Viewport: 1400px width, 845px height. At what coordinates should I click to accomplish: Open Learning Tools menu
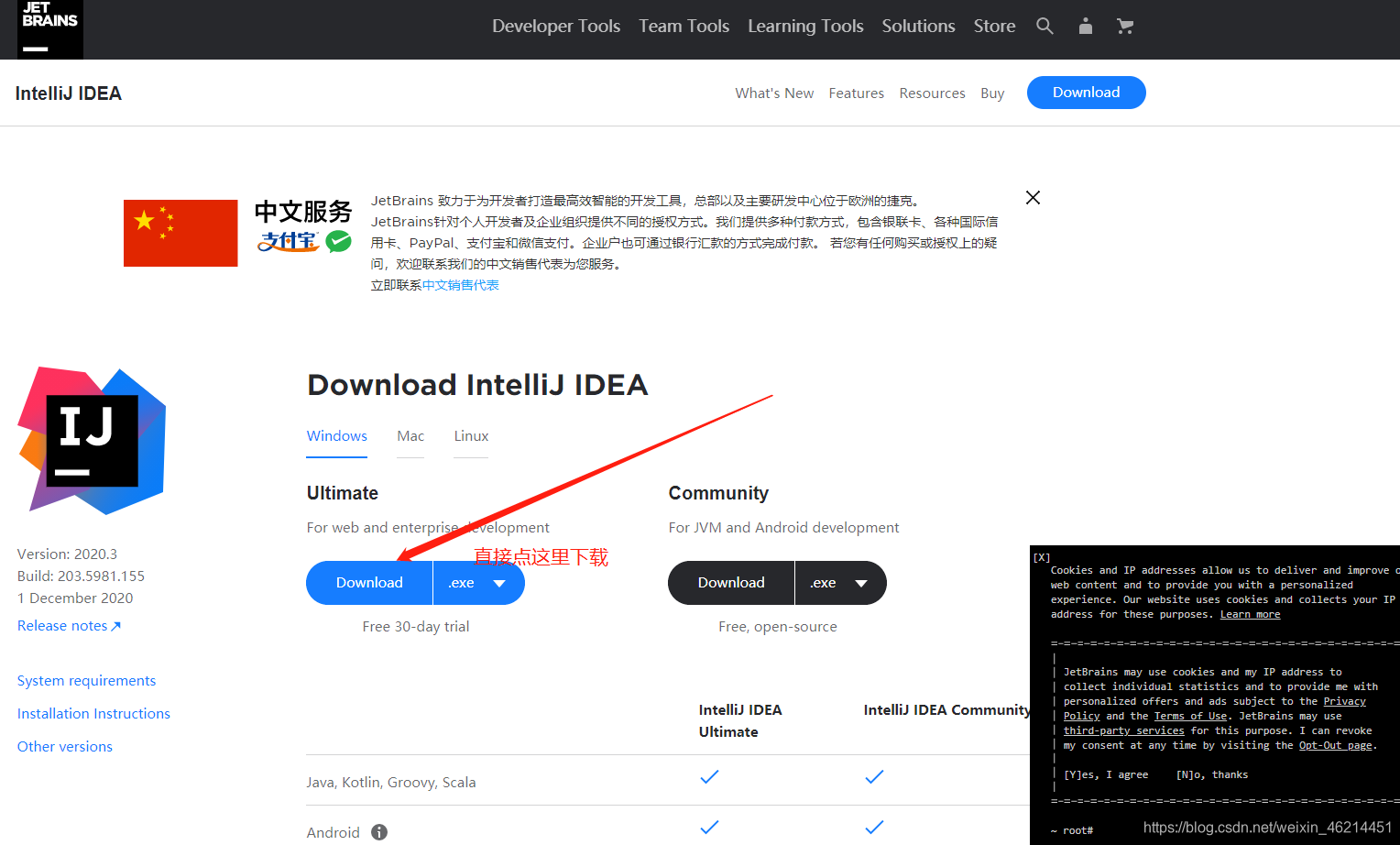tap(805, 27)
